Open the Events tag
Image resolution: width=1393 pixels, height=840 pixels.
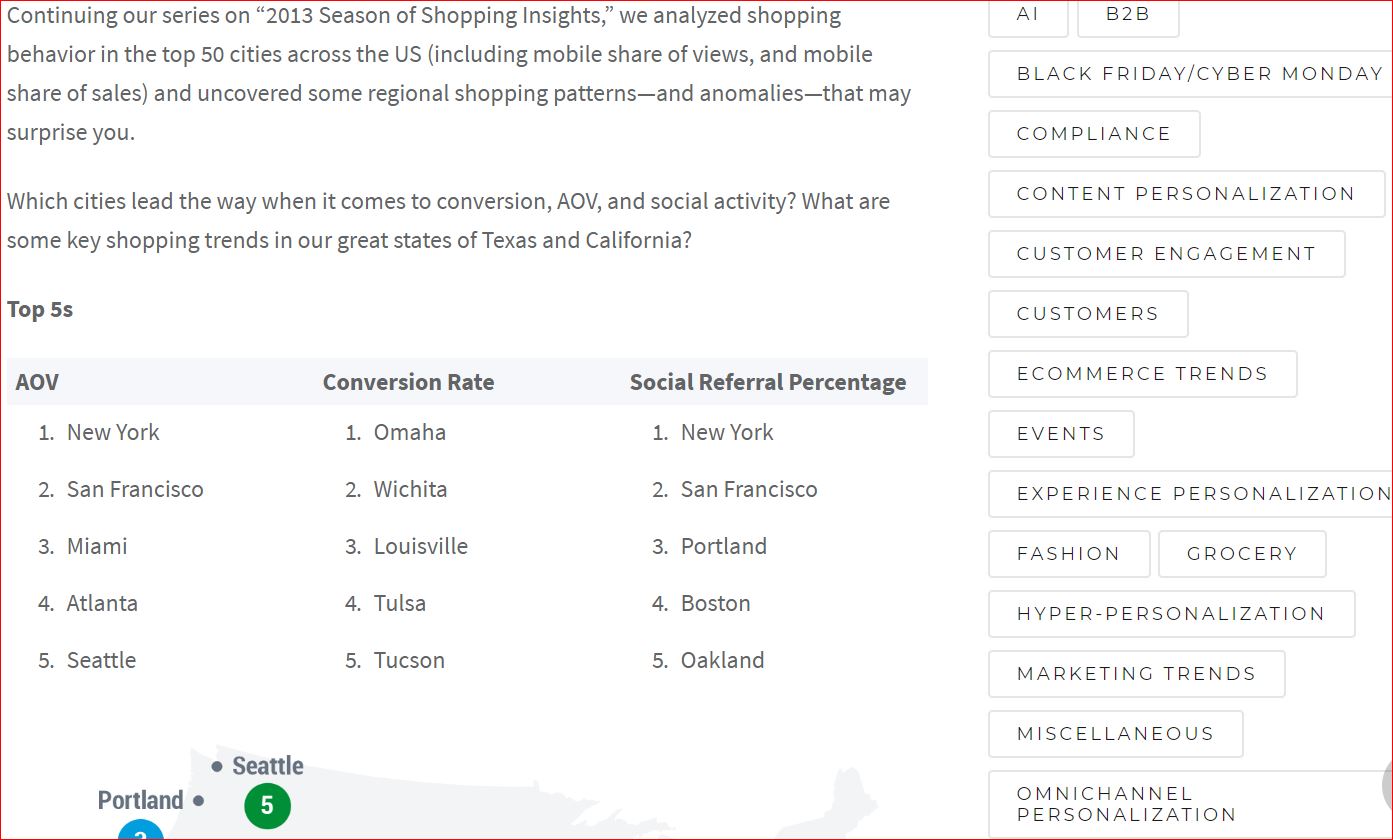click(x=1061, y=434)
